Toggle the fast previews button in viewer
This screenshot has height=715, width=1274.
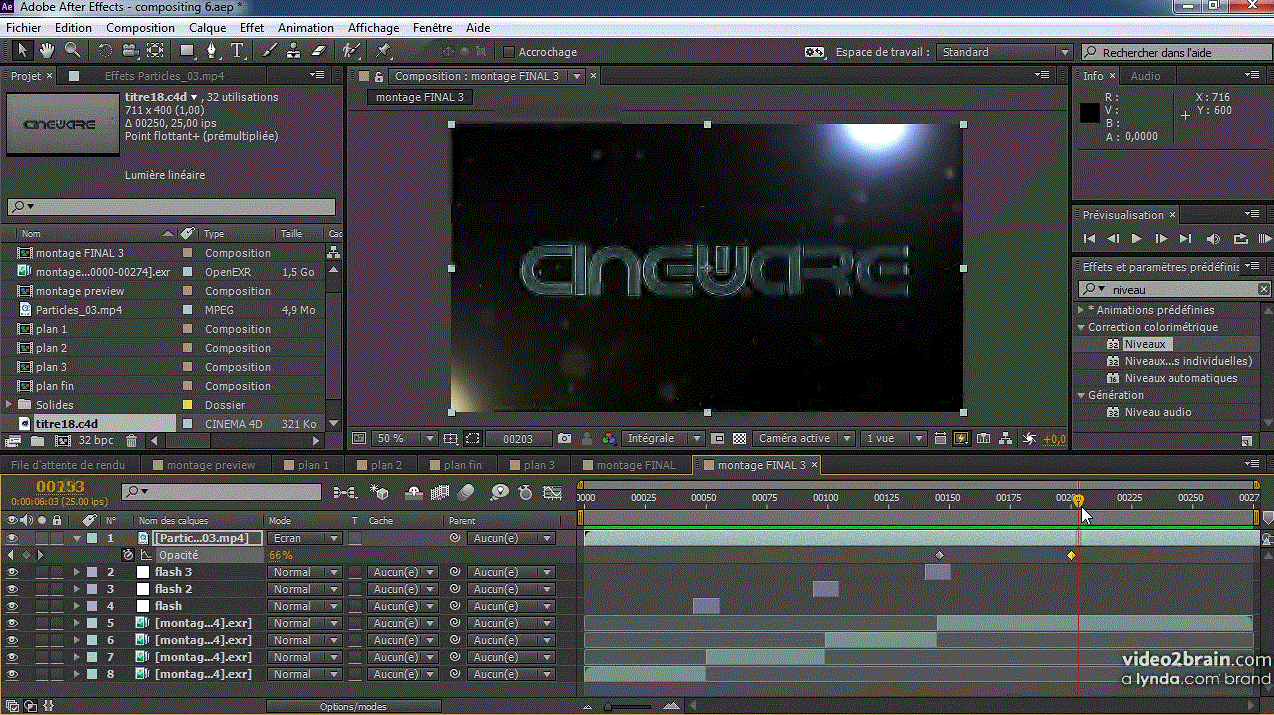(x=962, y=438)
